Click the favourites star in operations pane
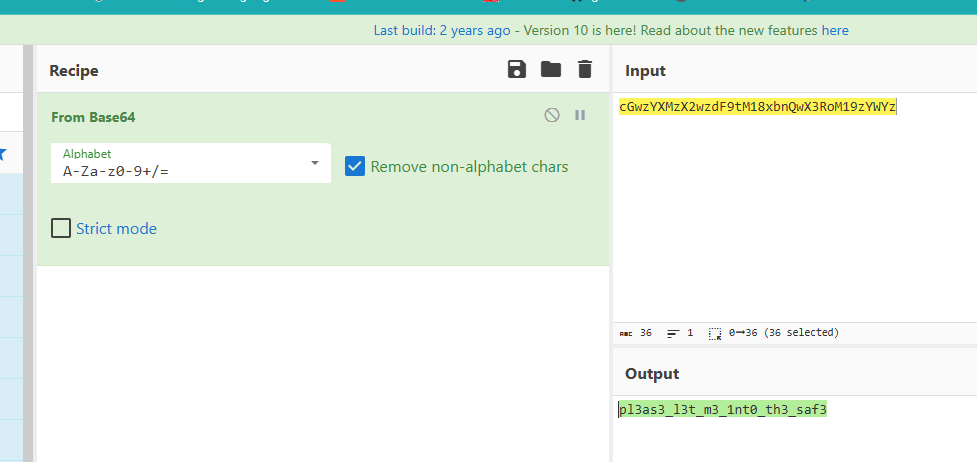Image resolution: width=977 pixels, height=462 pixels. pyautogui.click(x=2, y=153)
